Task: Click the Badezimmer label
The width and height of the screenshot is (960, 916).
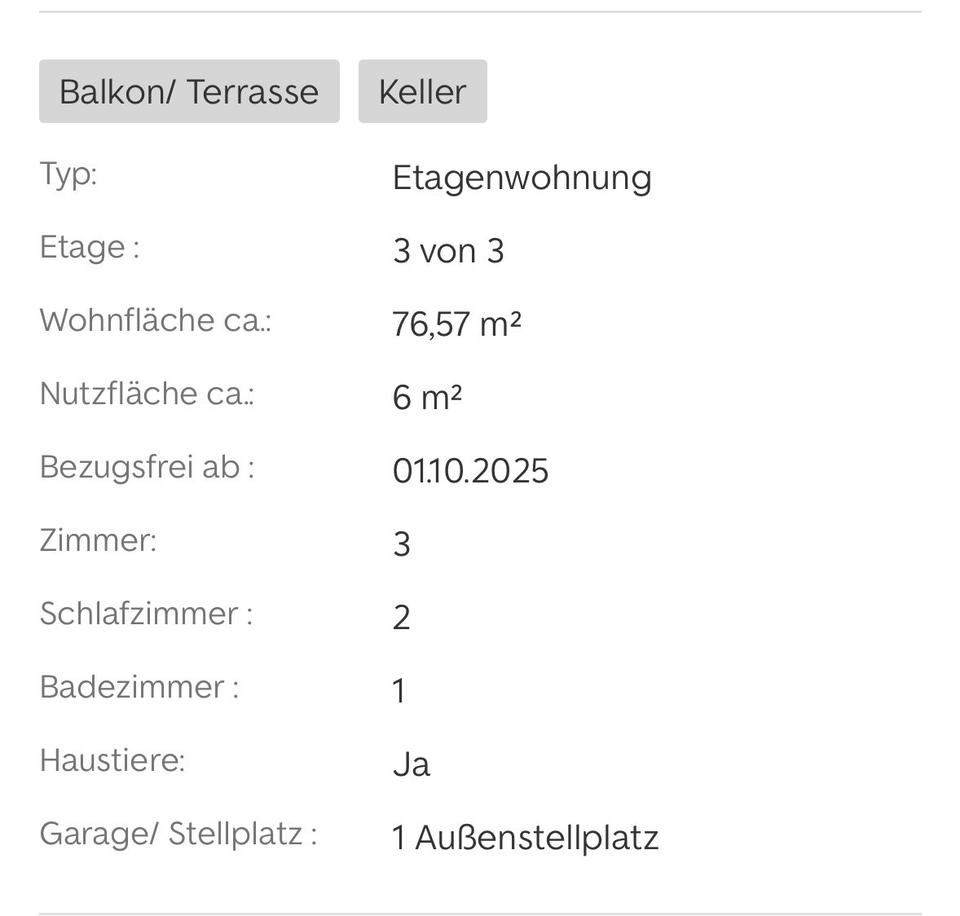Action: pyautogui.click(x=139, y=687)
